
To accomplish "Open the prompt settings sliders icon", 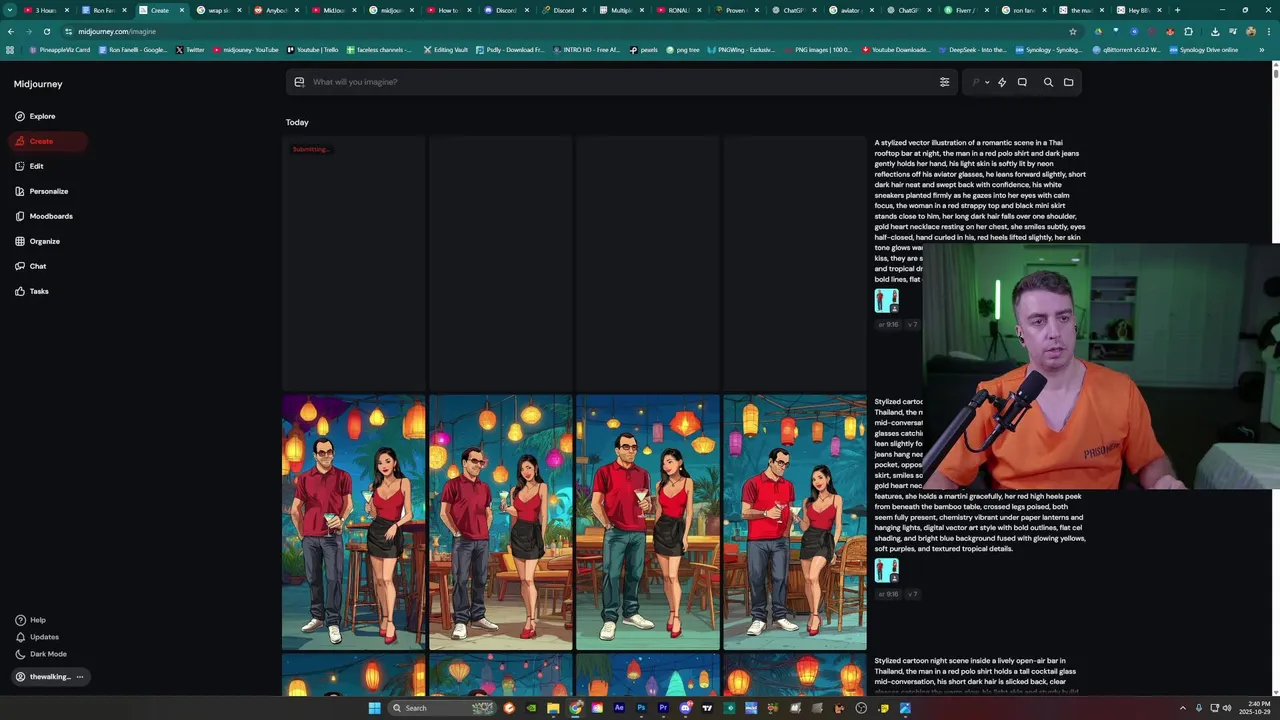I will click(x=944, y=82).
